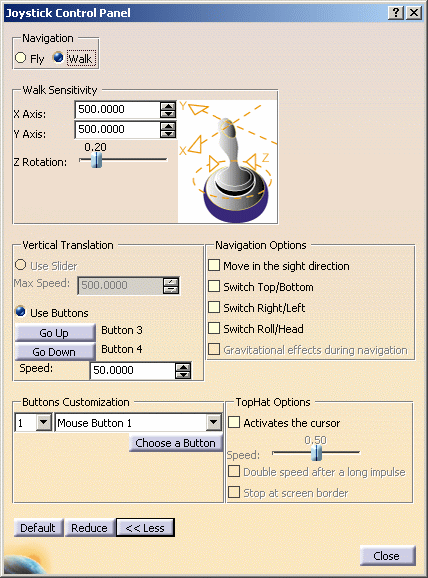Decrease vertical translation Speed using down arrow
The width and height of the screenshot is (428, 578).
tap(183, 375)
